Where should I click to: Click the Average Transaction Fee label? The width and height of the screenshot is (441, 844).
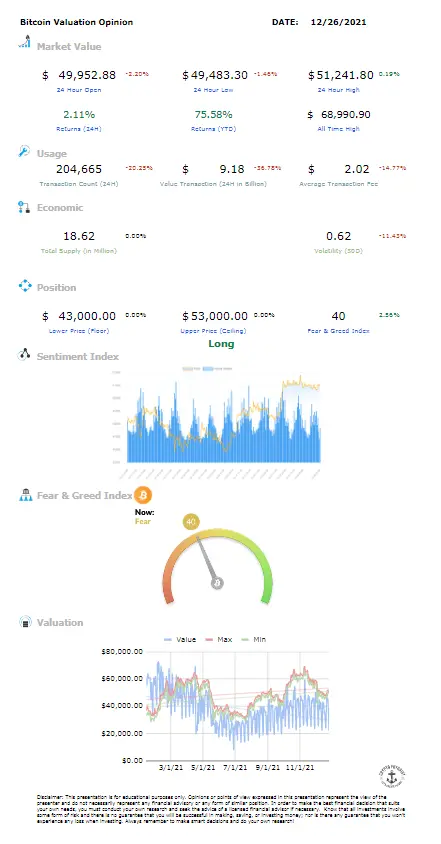coord(339,184)
